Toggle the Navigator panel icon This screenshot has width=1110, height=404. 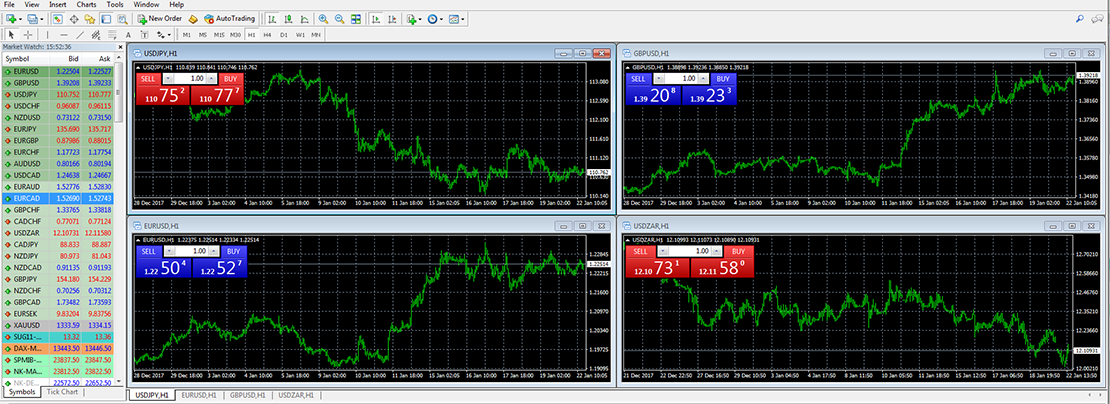point(90,18)
